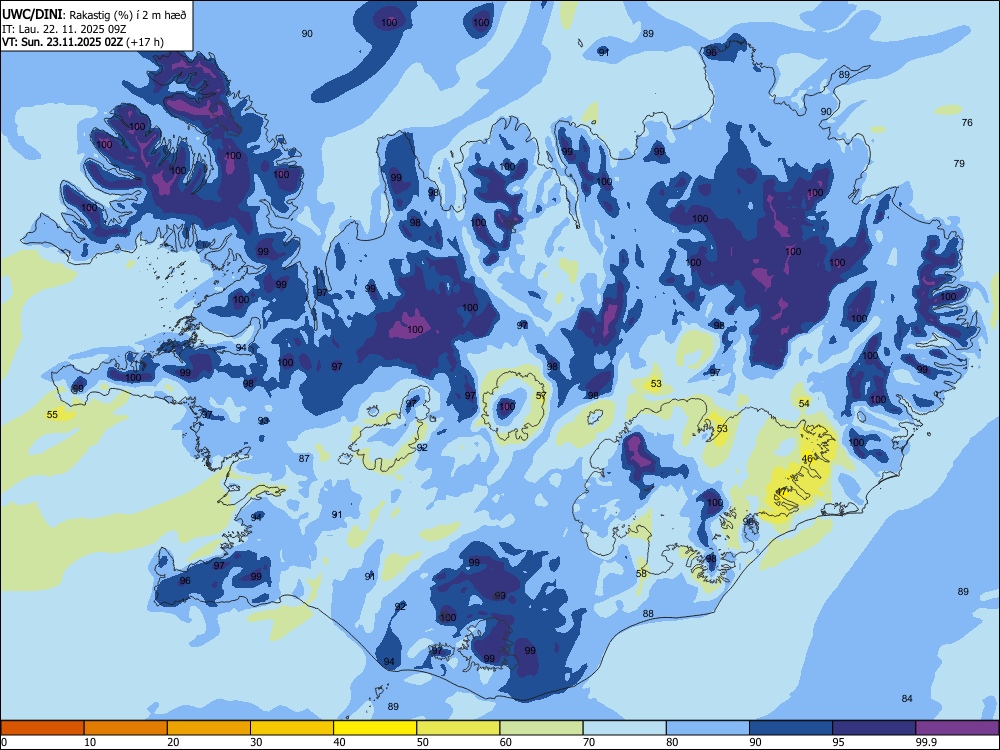Click the '95' tick label on color scale
1000x750 pixels.
pyautogui.click(x=838, y=742)
